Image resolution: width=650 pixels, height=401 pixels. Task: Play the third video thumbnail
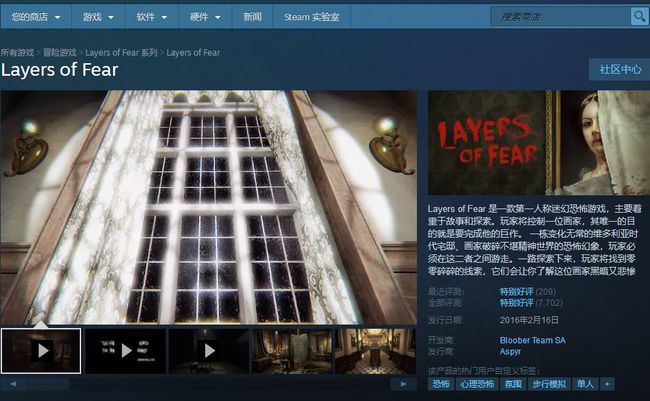pyautogui.click(x=208, y=351)
